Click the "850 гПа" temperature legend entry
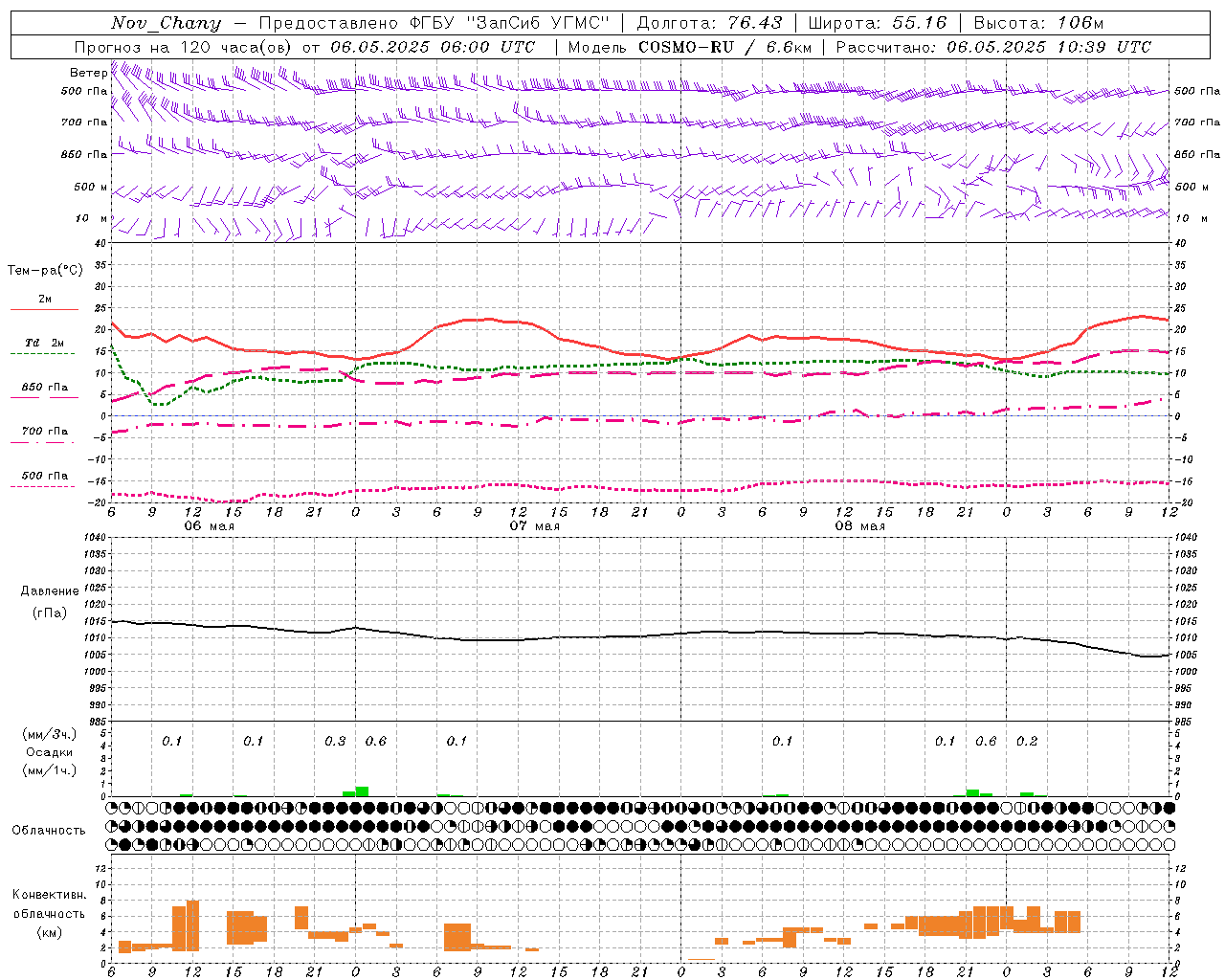1225x980 pixels. point(45,387)
